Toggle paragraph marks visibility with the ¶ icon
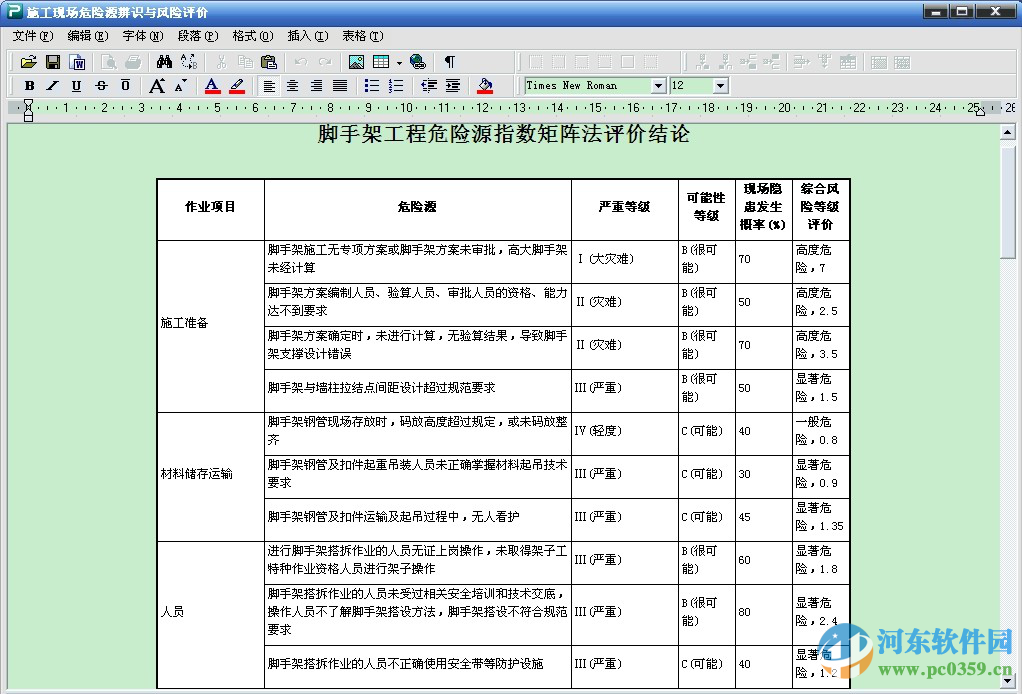The image size is (1022, 694). click(450, 61)
